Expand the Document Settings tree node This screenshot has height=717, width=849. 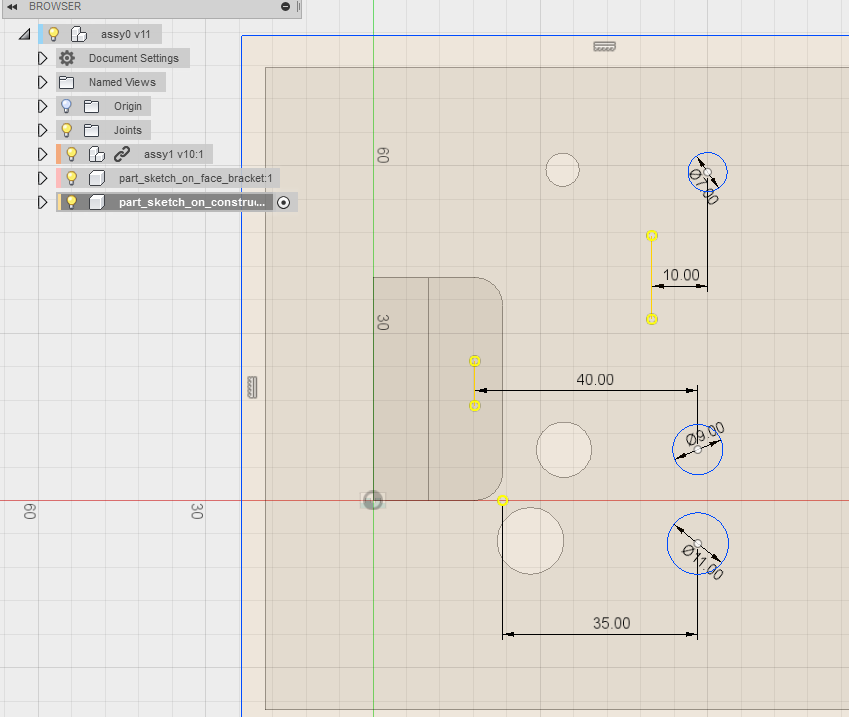[x=42, y=58]
